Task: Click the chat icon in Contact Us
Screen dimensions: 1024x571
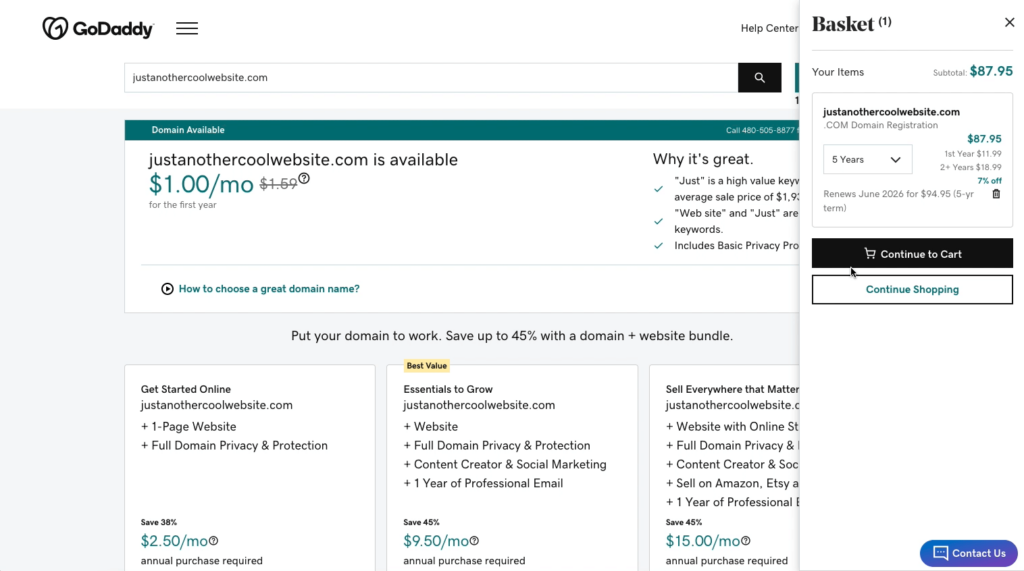Action: click(940, 553)
